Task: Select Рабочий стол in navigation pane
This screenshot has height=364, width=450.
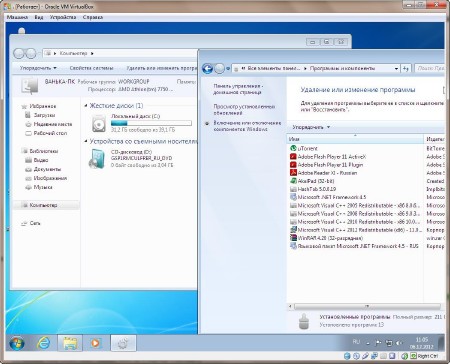Action: 50,133
